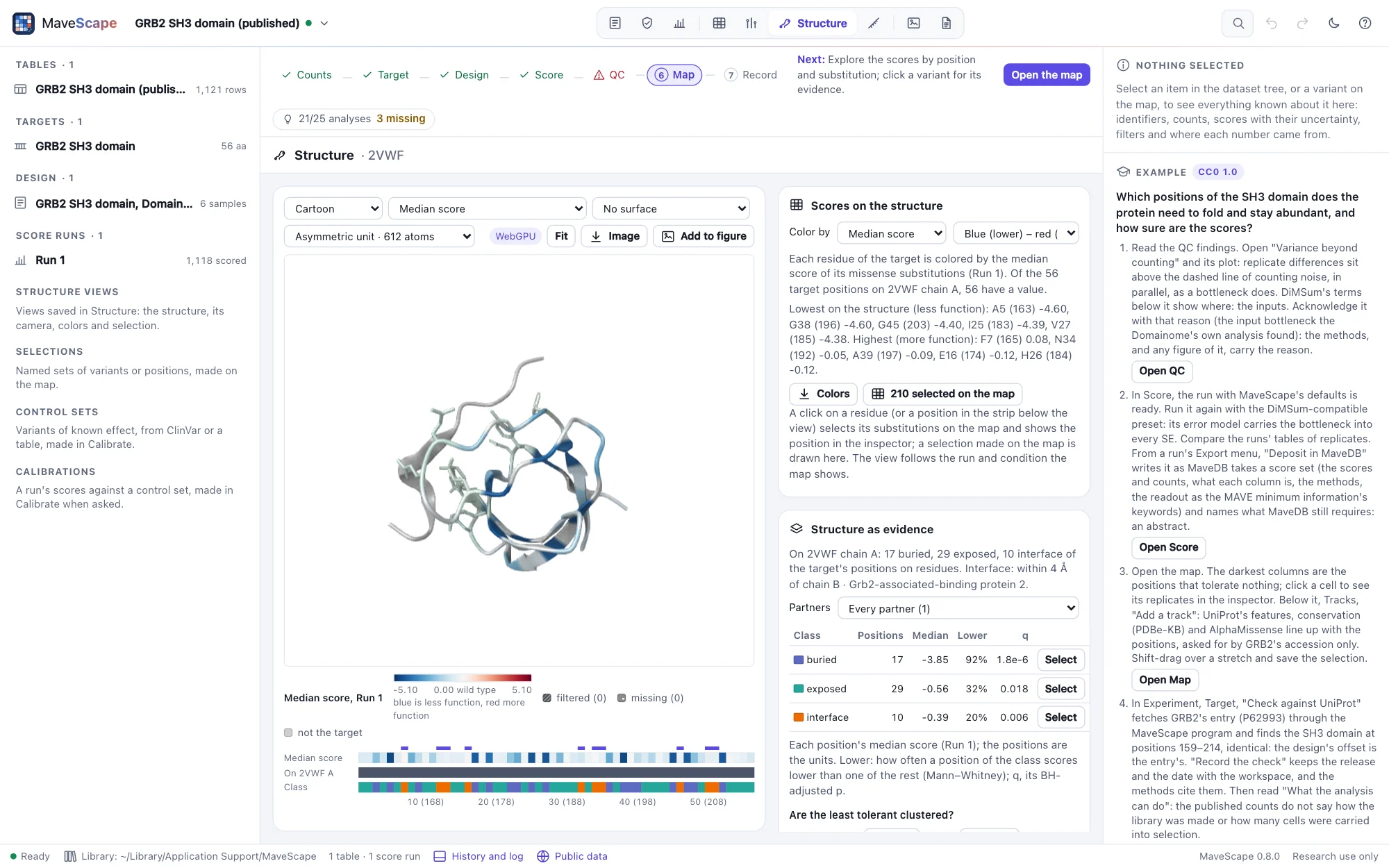Image resolution: width=1389 pixels, height=868 pixels.
Task: Go to the Counts step
Action: pyautogui.click(x=306, y=75)
